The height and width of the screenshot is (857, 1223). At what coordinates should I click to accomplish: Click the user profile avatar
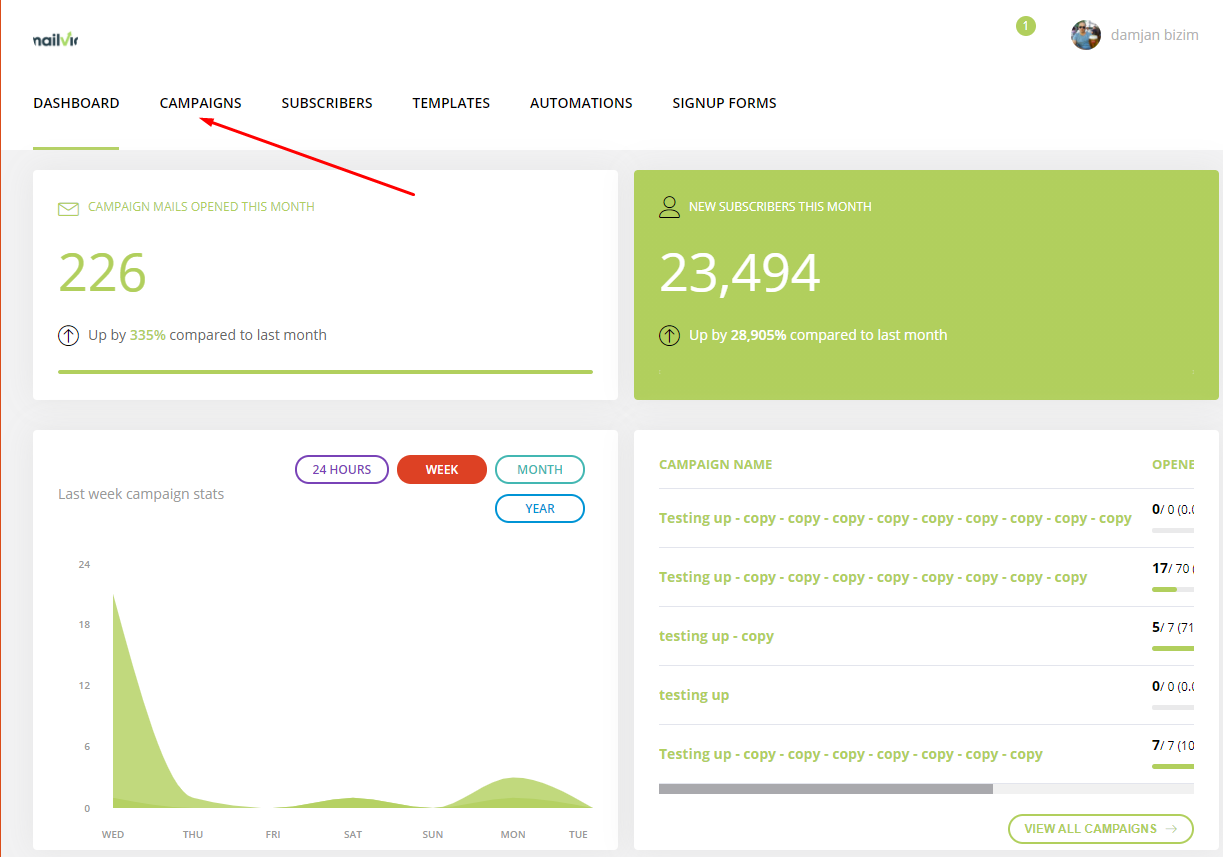coord(1086,35)
